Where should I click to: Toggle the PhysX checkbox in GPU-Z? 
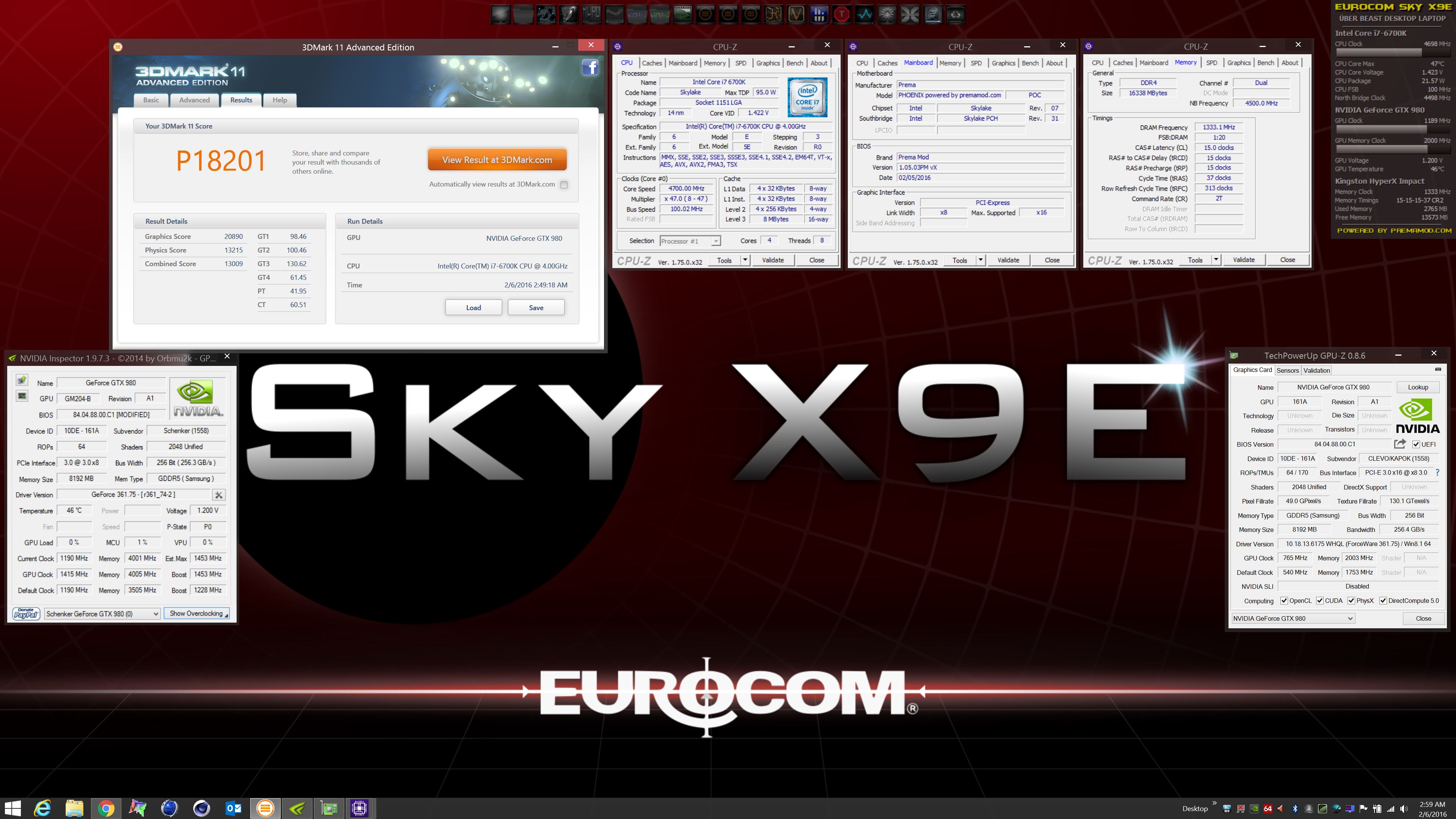[x=1351, y=601]
